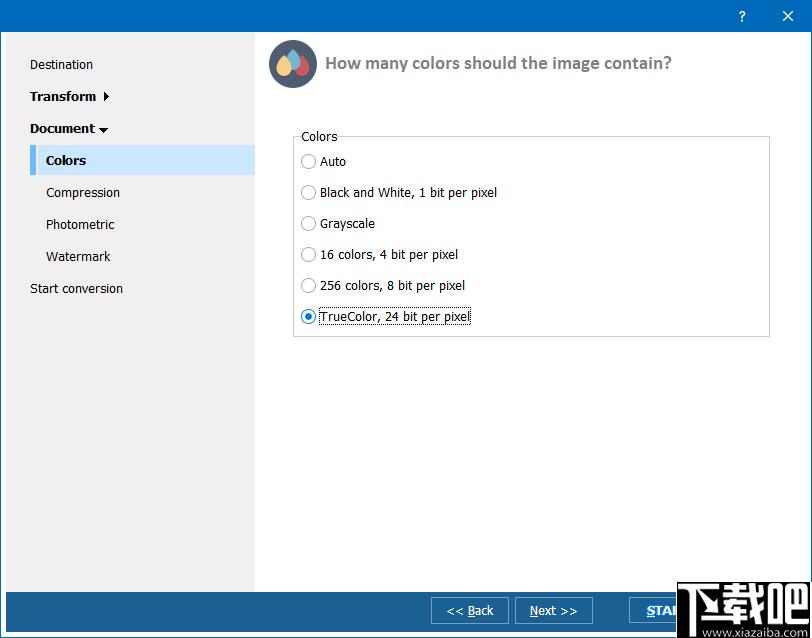Close the conversion wizard window
The width and height of the screenshot is (812, 638).
click(x=788, y=16)
